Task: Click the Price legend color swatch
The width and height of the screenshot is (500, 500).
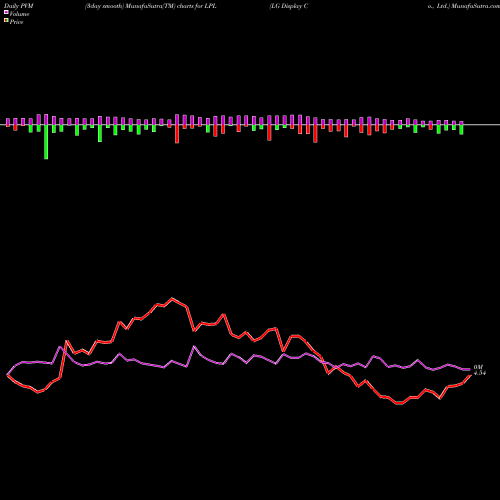Action: [6, 20]
